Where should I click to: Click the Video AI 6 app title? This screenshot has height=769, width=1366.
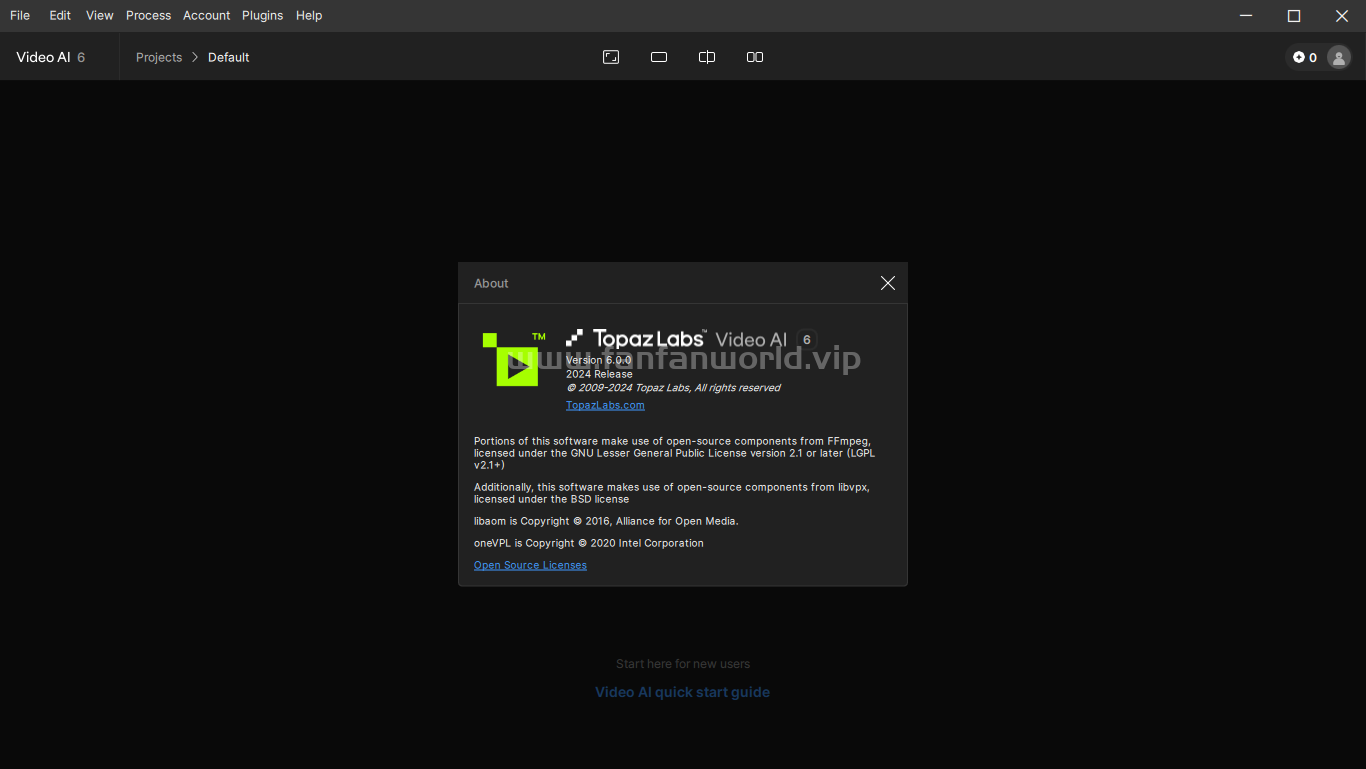(51, 57)
